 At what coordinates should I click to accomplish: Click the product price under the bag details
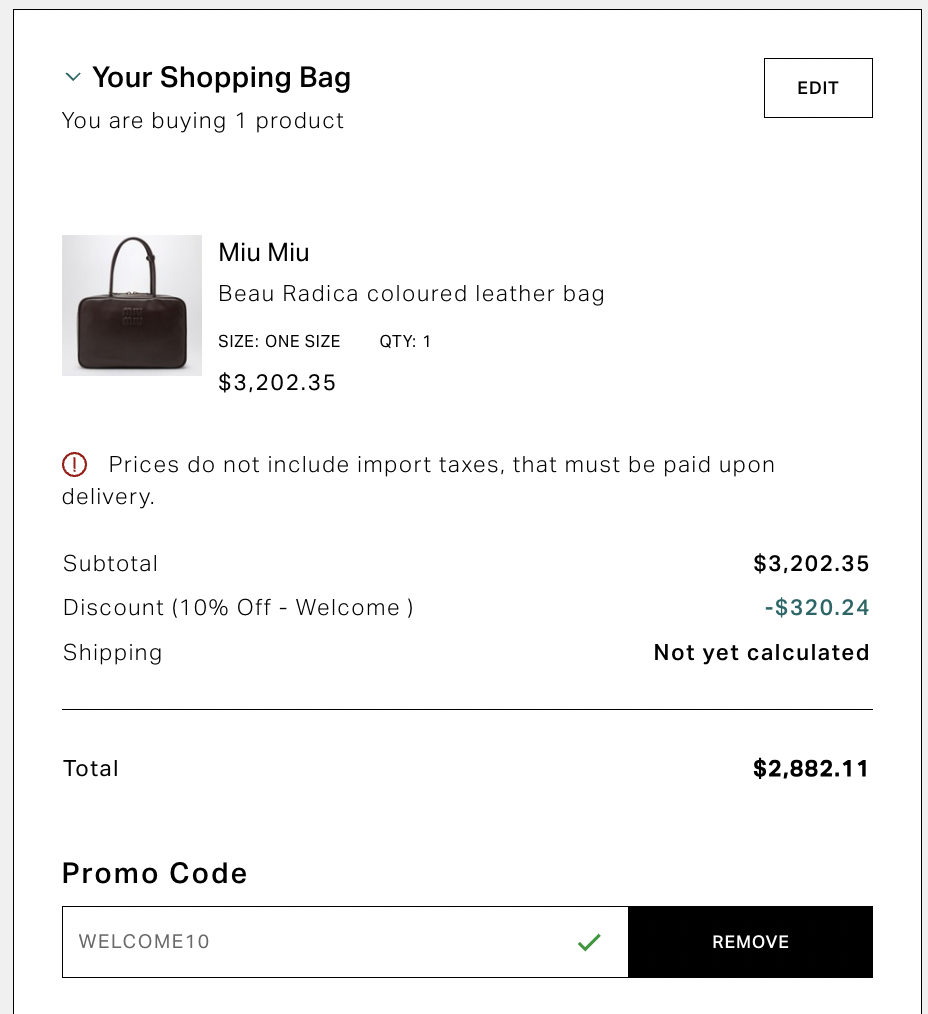coord(277,382)
